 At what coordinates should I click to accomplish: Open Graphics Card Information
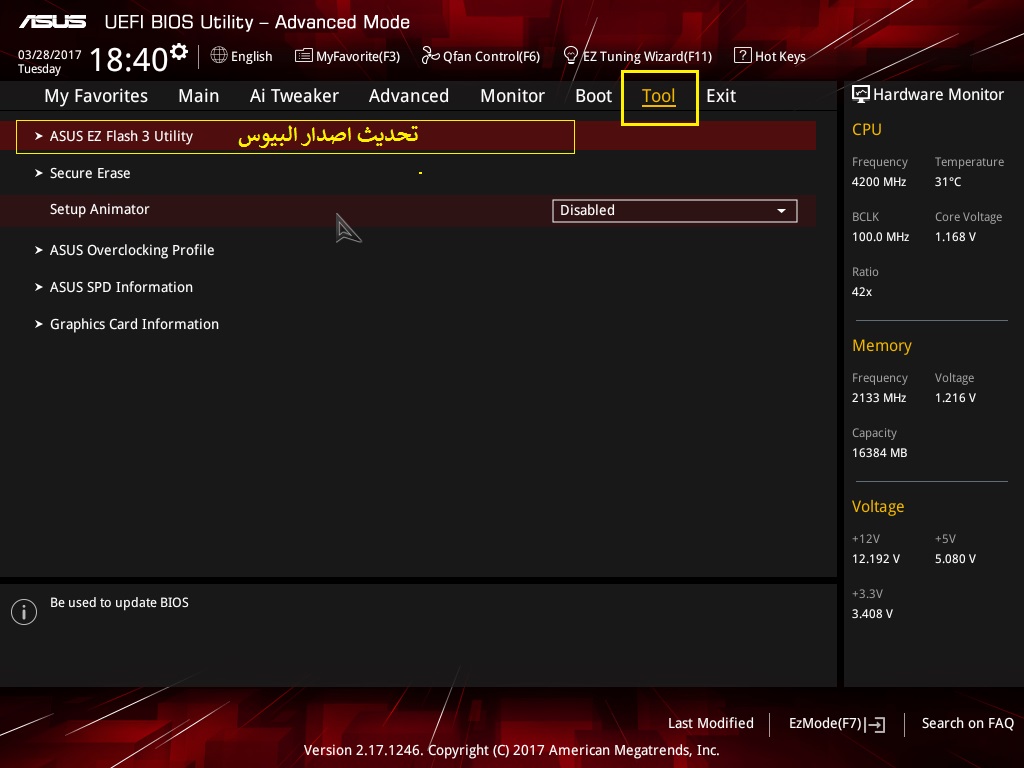point(135,324)
